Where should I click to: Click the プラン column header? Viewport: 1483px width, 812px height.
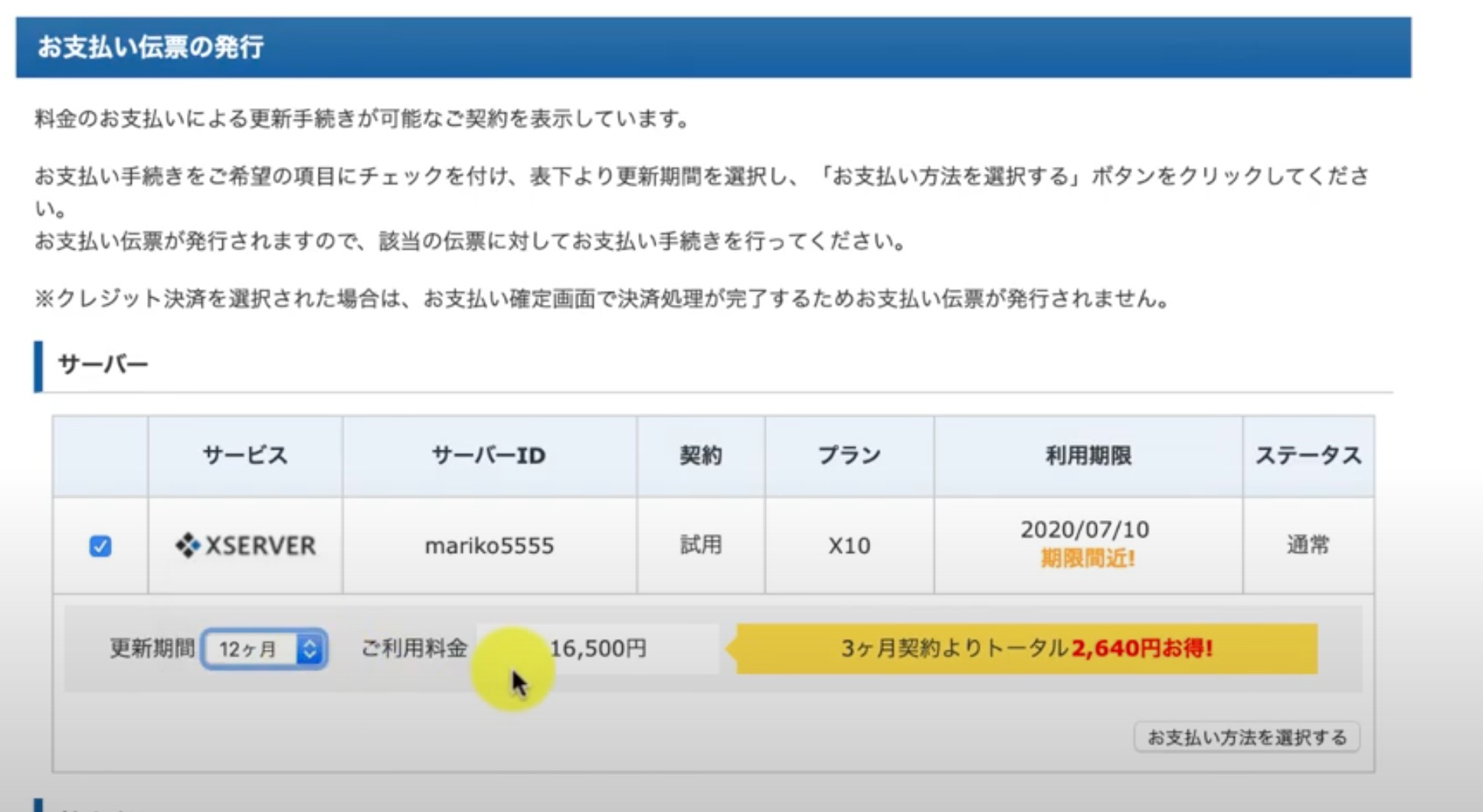tap(849, 455)
